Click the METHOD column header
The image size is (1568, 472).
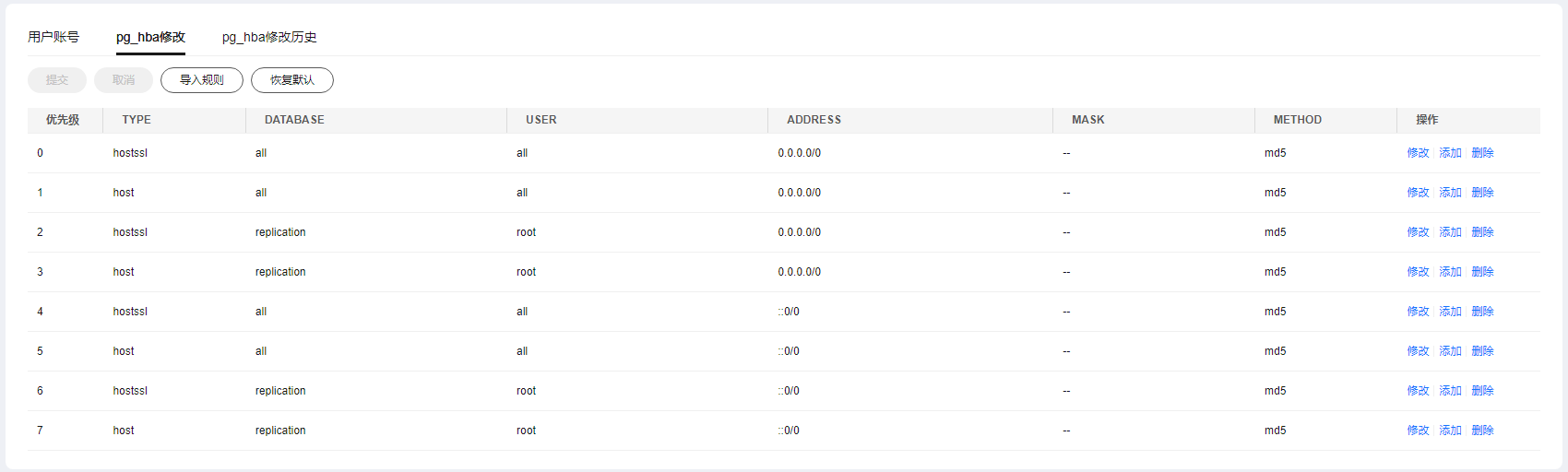click(1297, 120)
